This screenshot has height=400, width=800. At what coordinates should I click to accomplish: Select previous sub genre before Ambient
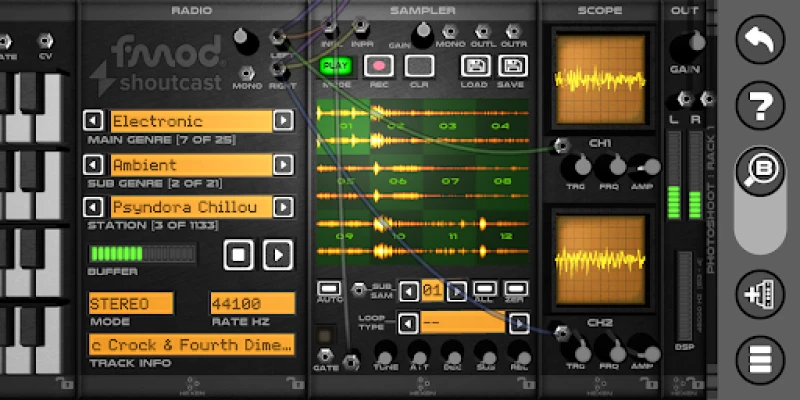pos(94,165)
